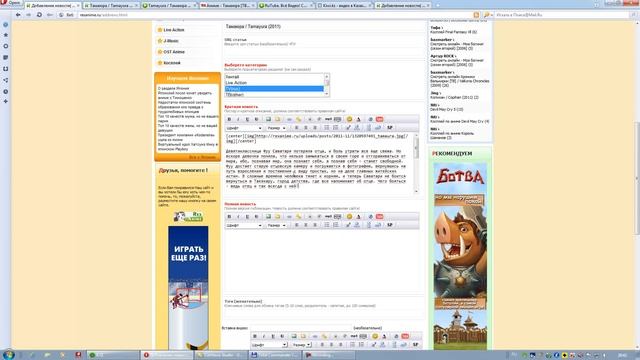Click in the full news text area
Screen dimensions: 640x360
click(x=322, y=261)
